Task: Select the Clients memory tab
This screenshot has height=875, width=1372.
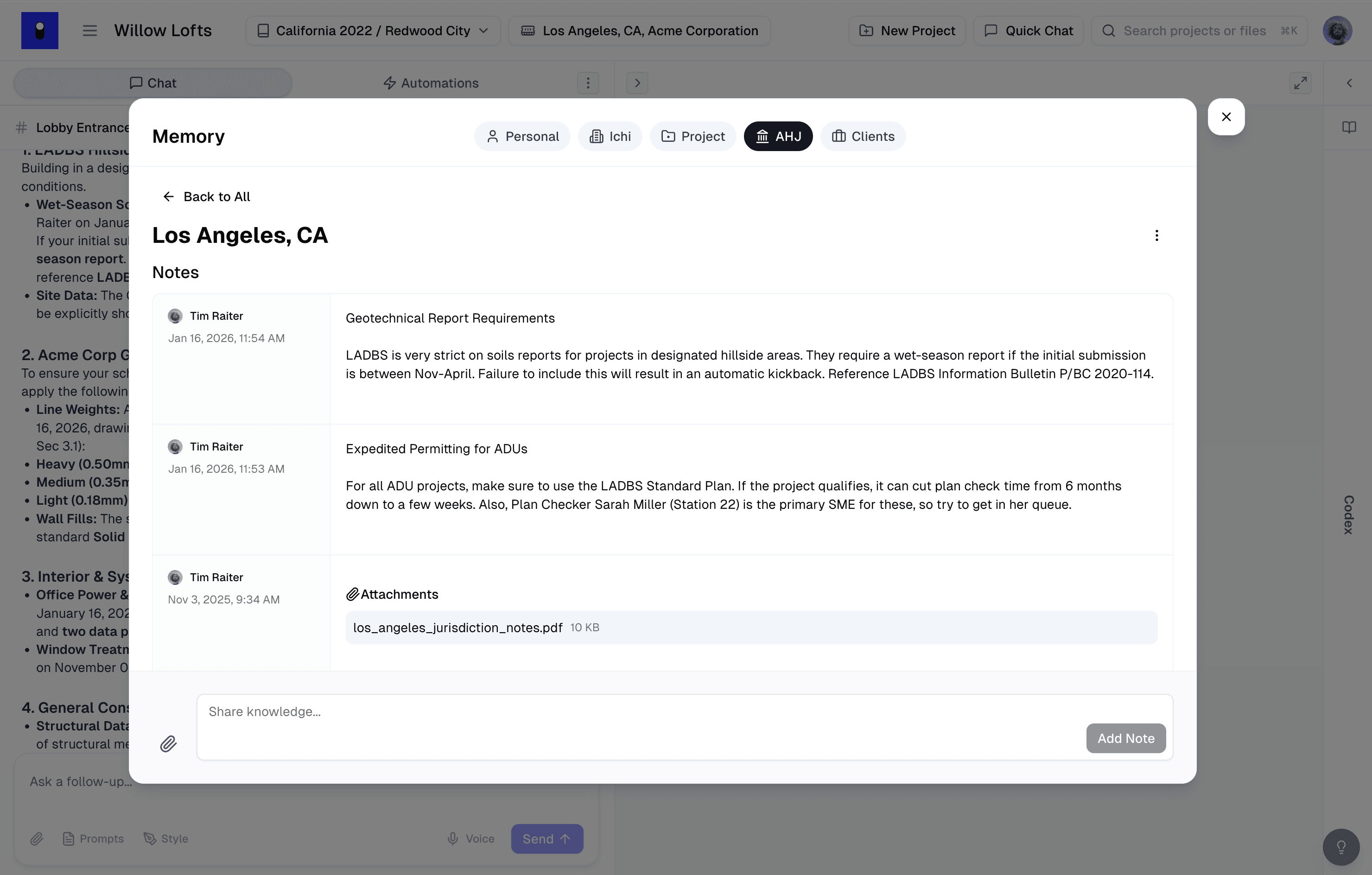Action: click(x=863, y=136)
